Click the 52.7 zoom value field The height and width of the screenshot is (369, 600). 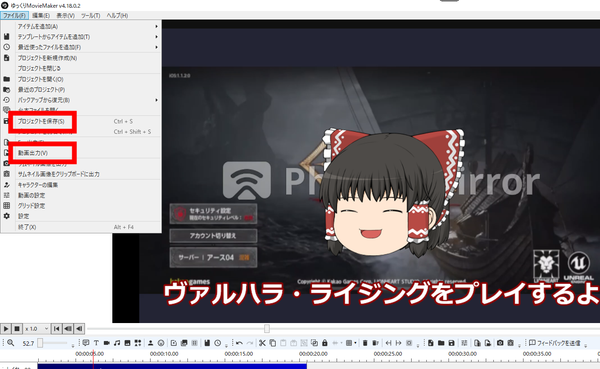coord(28,343)
